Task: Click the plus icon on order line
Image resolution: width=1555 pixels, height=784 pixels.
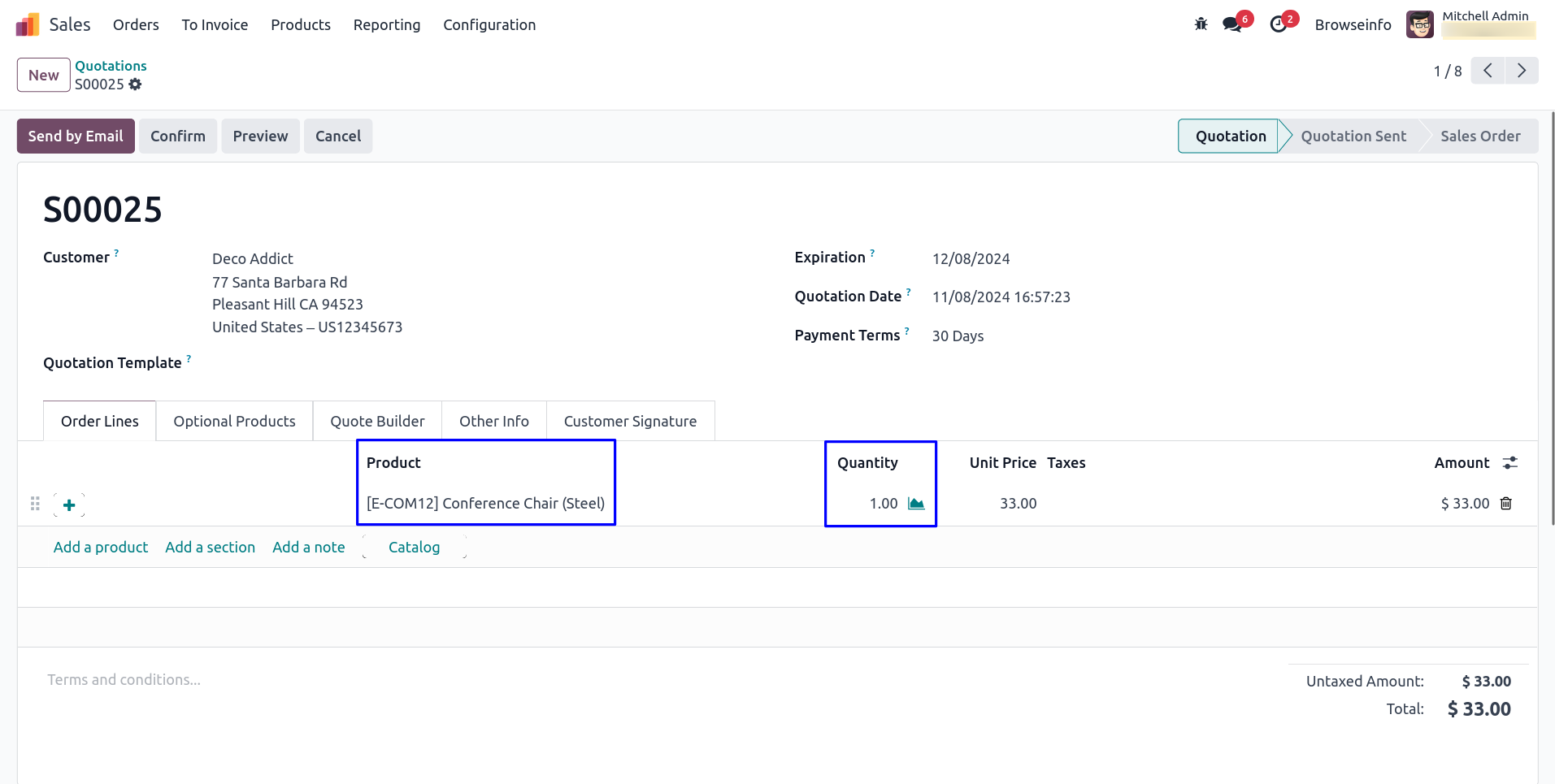Action: 69,505
